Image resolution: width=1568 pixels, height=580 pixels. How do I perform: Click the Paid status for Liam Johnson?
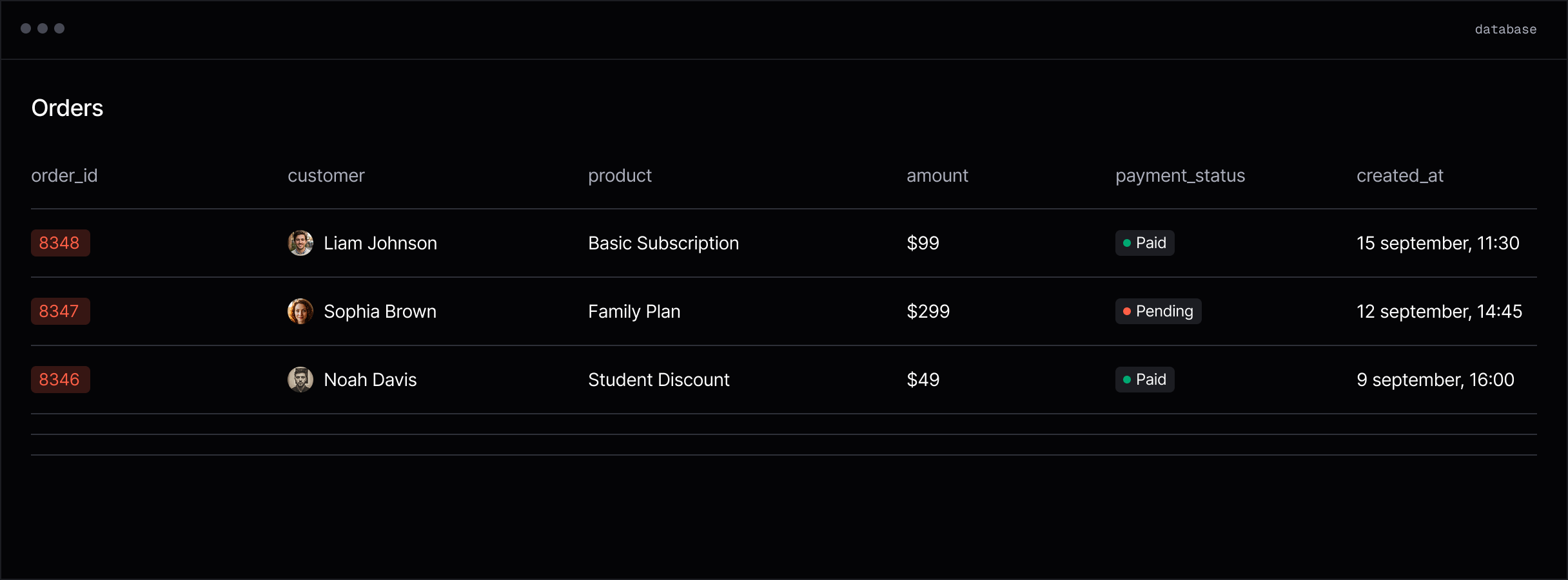click(1145, 243)
